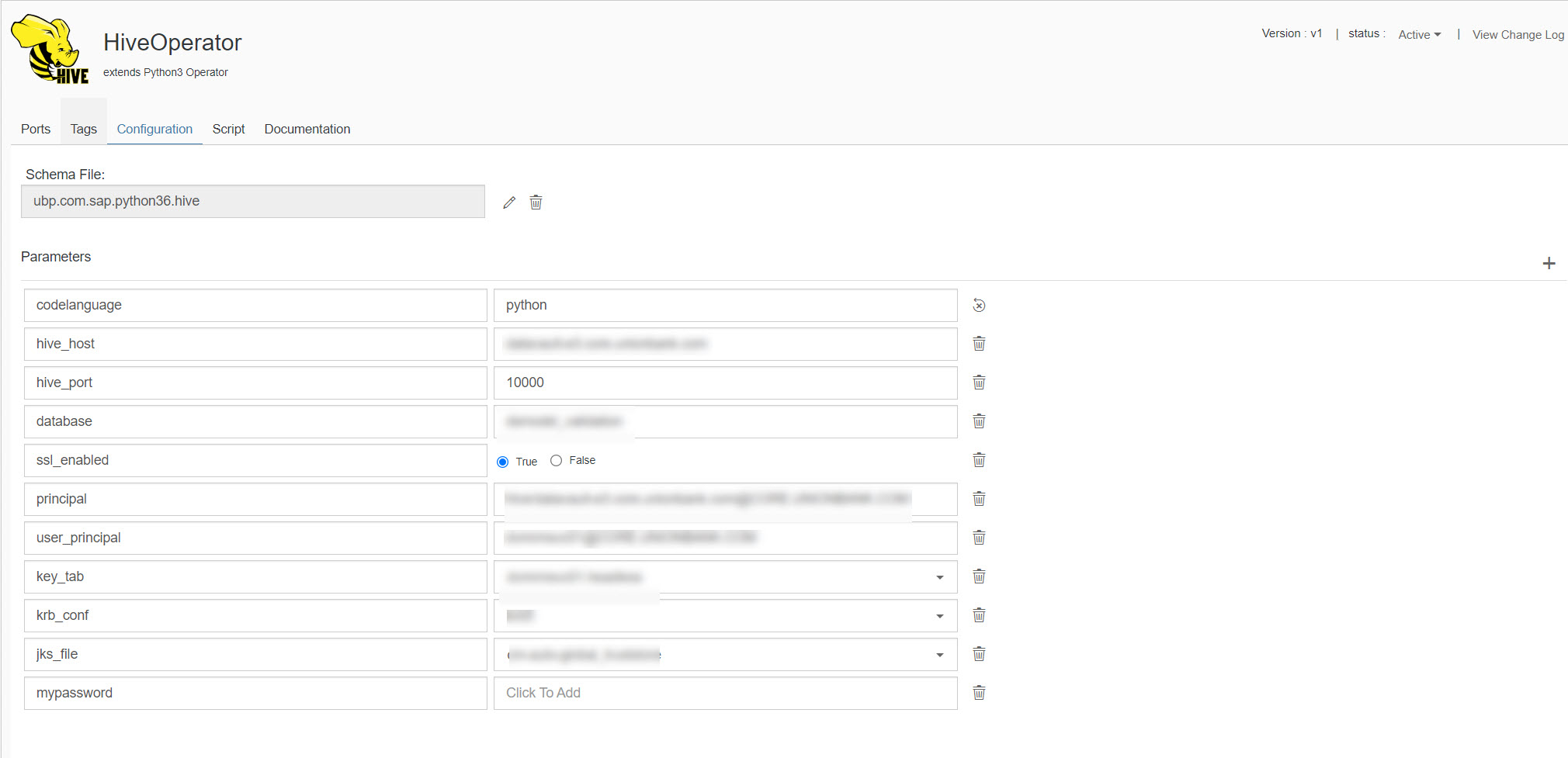
Task: Select the Configuration tab
Action: tap(154, 129)
